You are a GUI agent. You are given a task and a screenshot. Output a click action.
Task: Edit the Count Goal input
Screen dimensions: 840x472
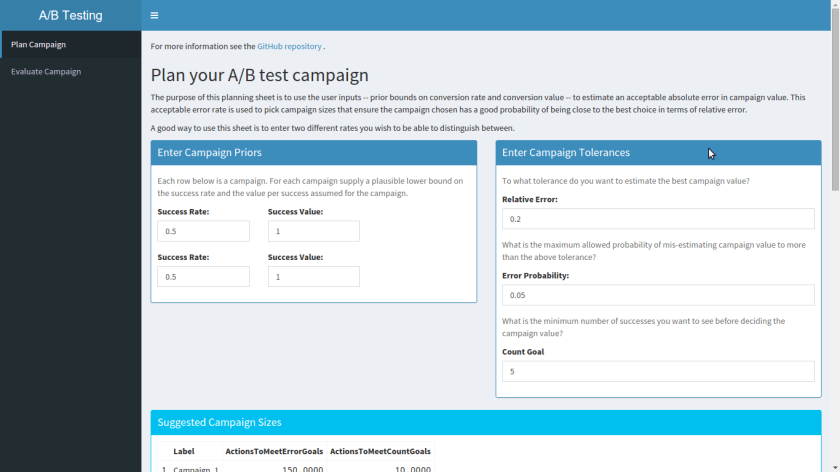tap(658, 371)
